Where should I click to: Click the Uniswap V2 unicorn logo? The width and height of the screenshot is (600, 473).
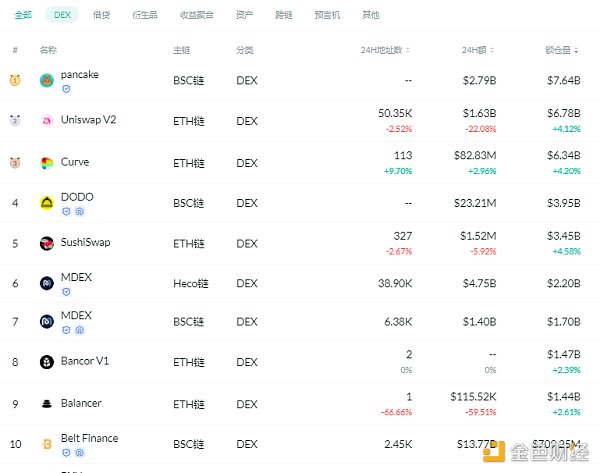point(47,121)
